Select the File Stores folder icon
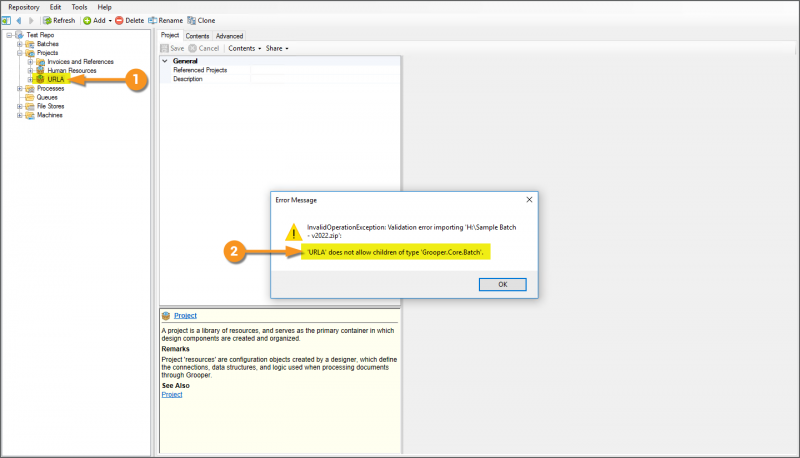Viewport: 800px width, 458px height. pyautogui.click(x=30, y=106)
